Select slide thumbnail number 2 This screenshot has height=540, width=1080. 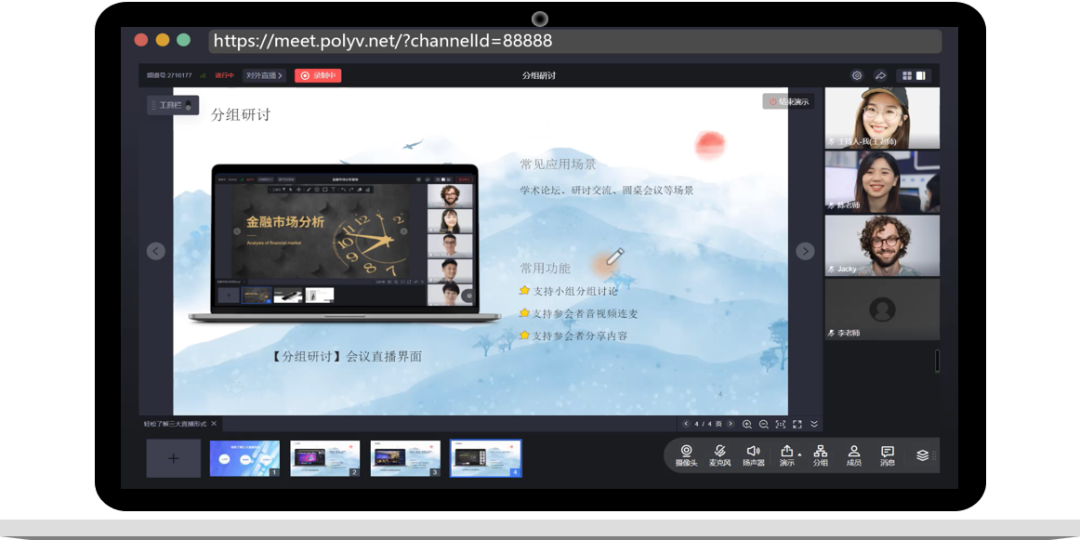pyautogui.click(x=325, y=458)
